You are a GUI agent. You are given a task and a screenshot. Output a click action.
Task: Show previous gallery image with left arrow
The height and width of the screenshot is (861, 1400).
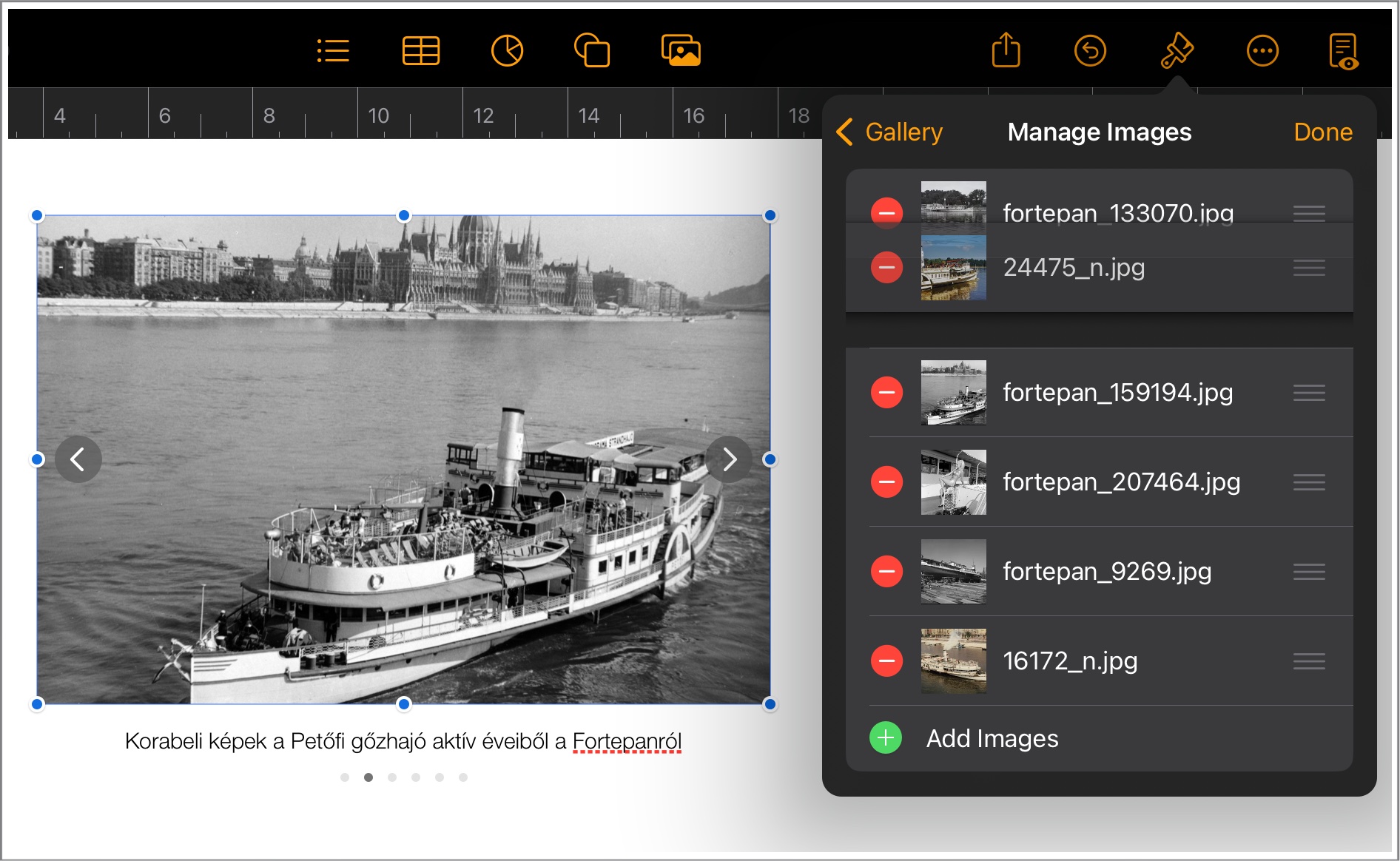point(78,459)
